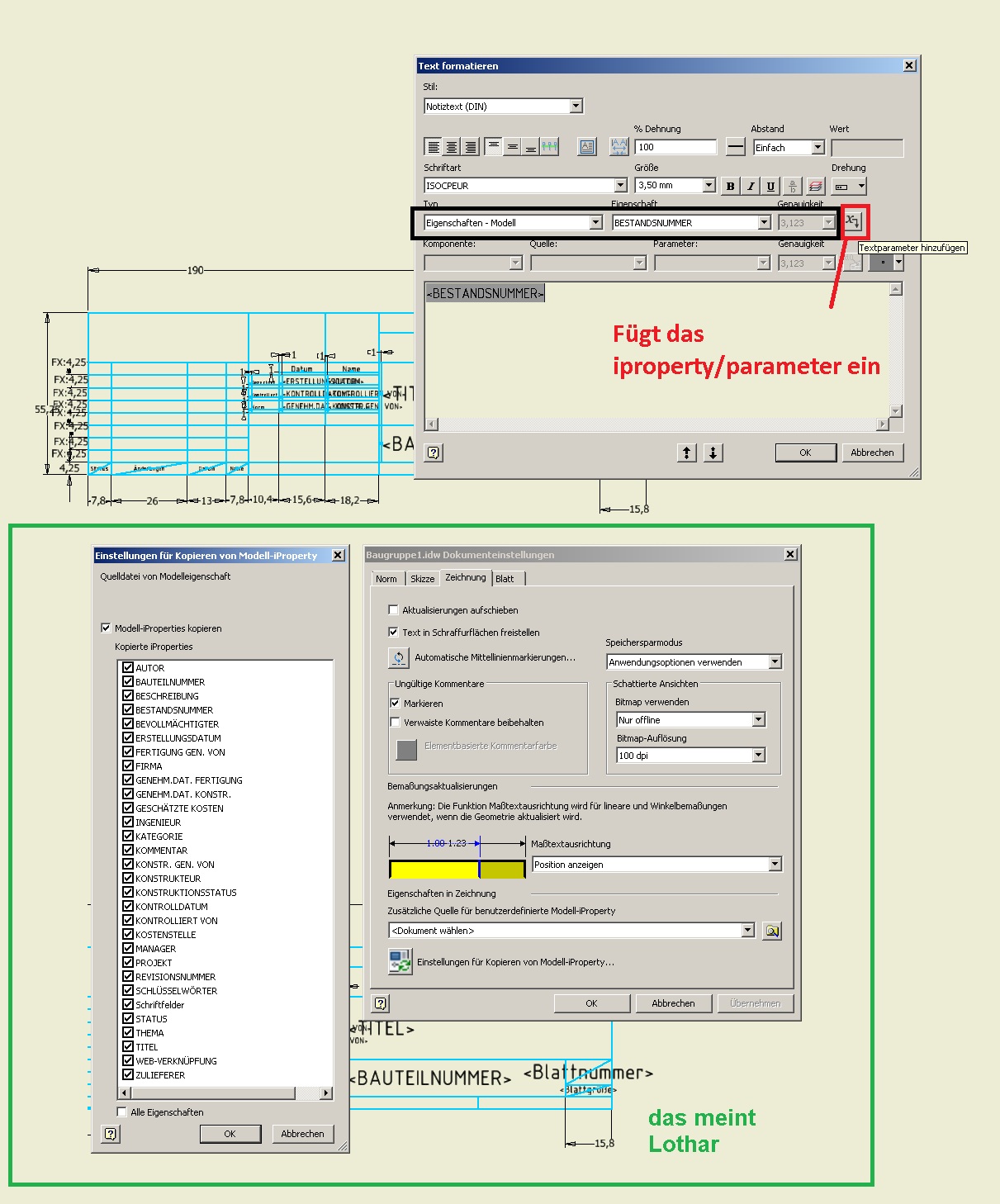The height and width of the screenshot is (1204, 1000).
Task: Toggle italic formatting
Action: (x=751, y=186)
